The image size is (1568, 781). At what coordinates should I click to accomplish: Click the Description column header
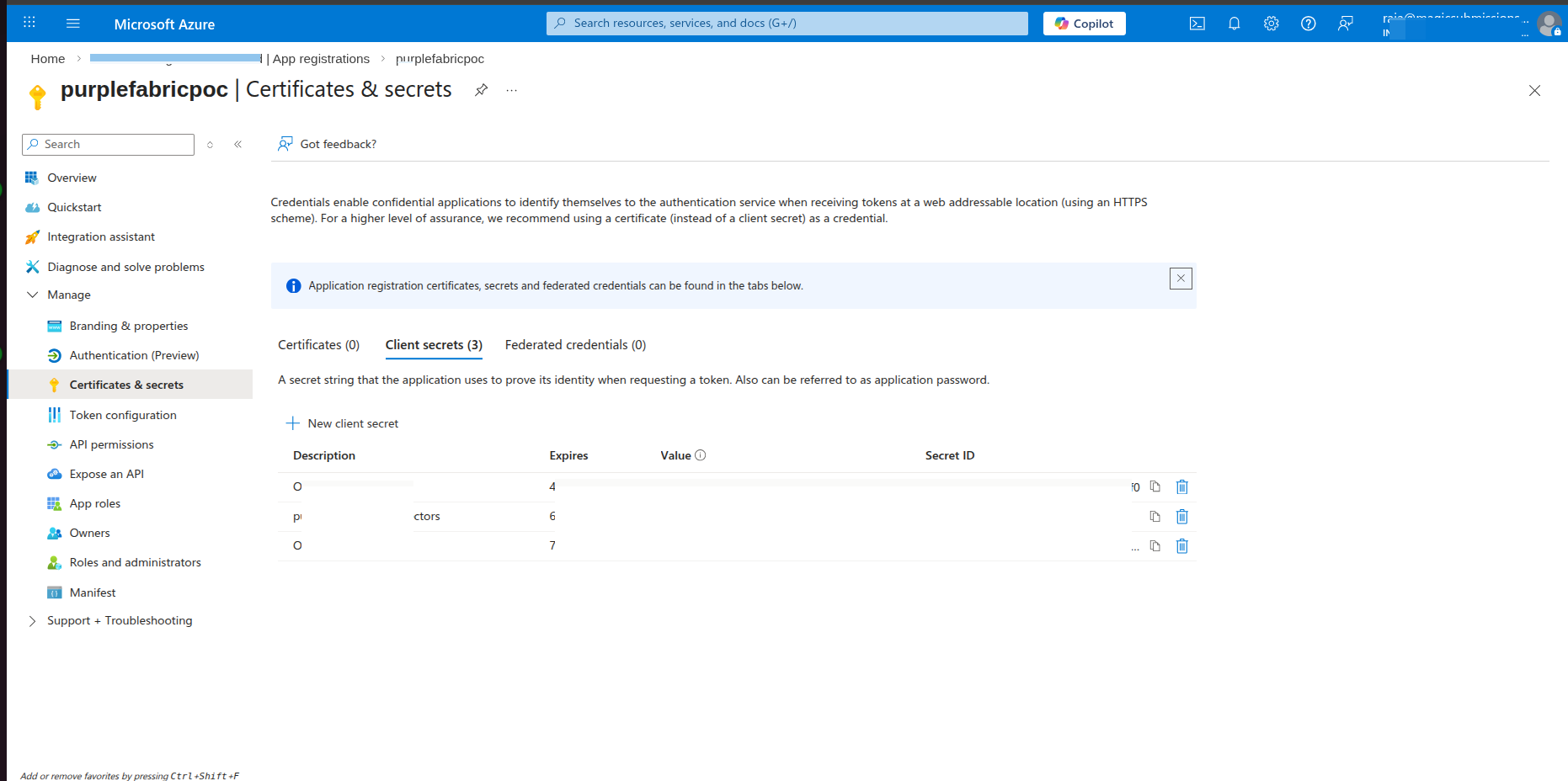pos(324,455)
